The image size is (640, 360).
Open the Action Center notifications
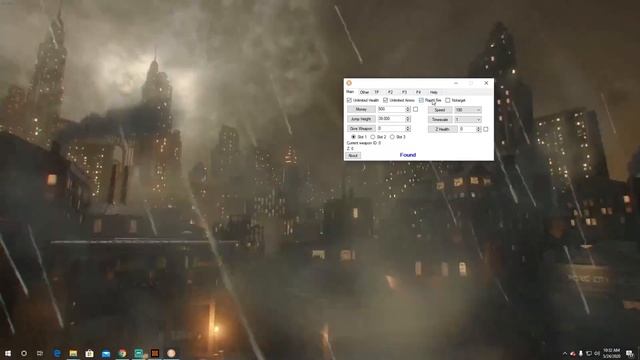coord(630,353)
